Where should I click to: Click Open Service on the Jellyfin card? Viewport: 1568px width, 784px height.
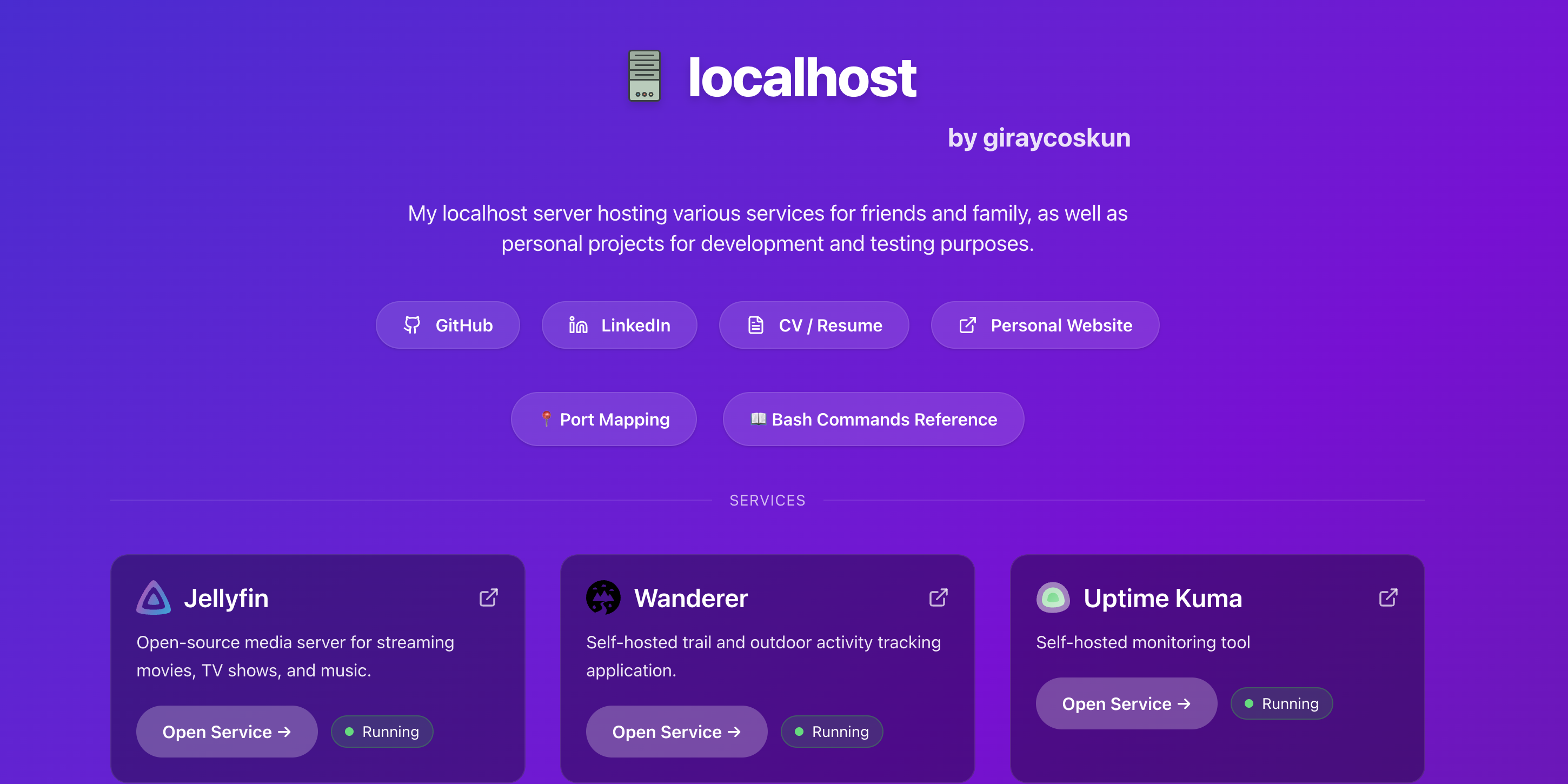click(x=227, y=732)
